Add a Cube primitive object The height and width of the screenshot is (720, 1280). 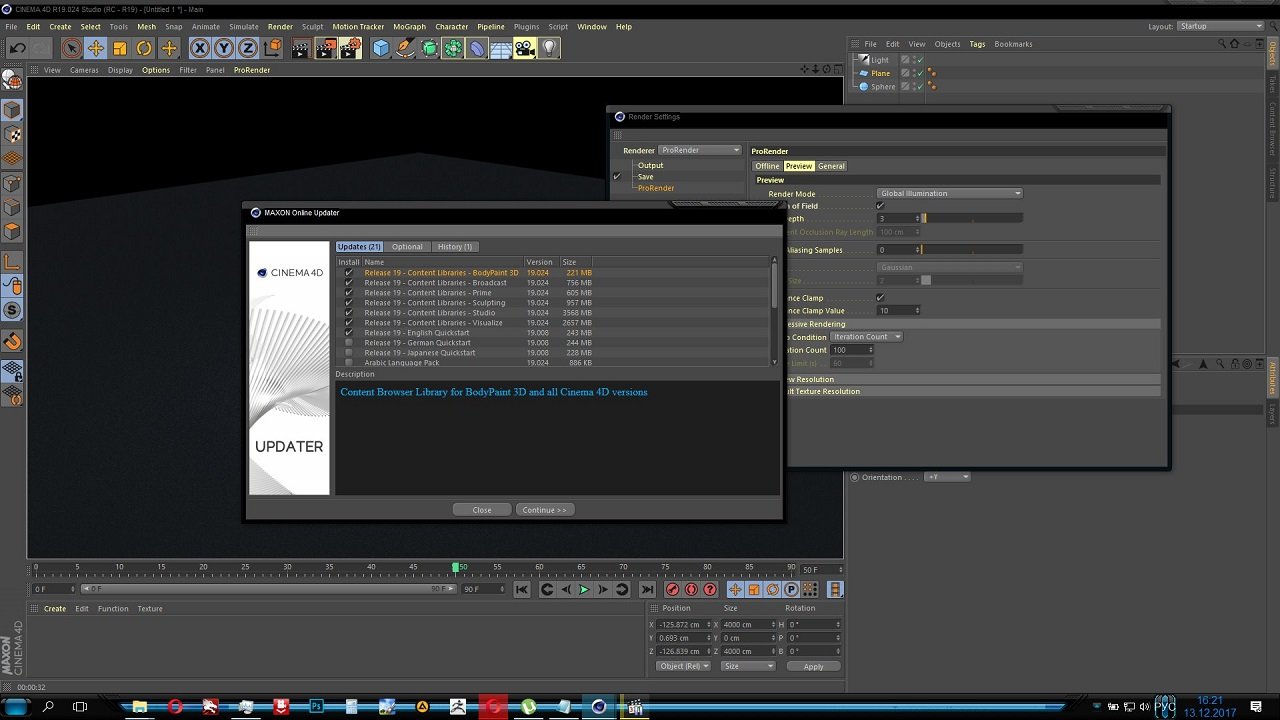pos(380,48)
